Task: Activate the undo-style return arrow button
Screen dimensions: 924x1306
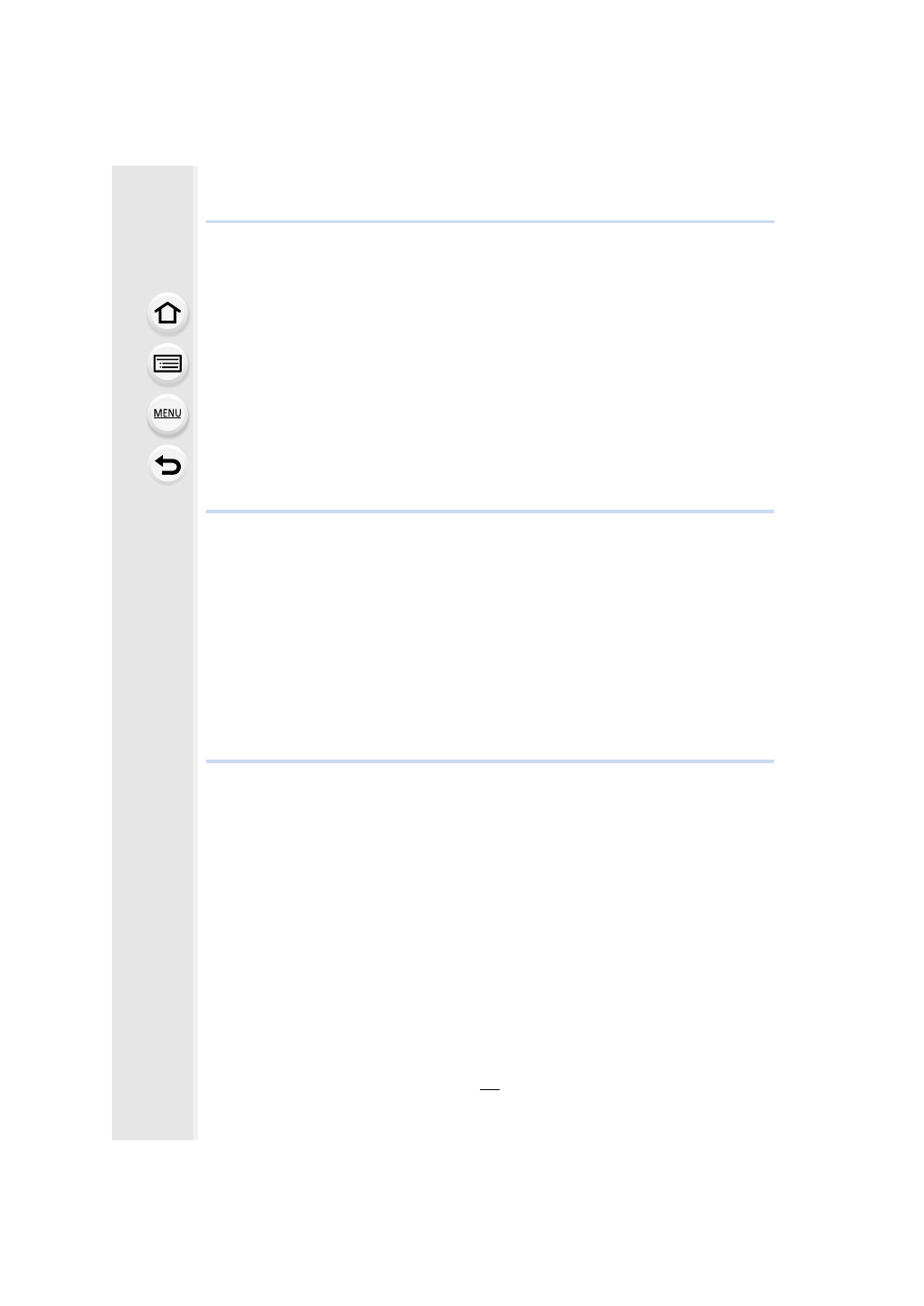Action: point(167,465)
